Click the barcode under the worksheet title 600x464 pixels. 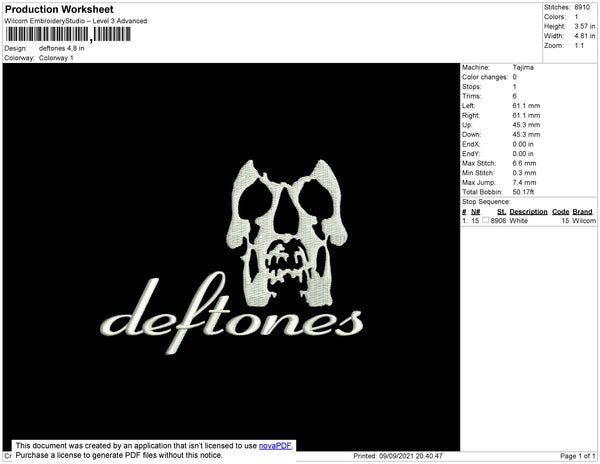(68, 34)
